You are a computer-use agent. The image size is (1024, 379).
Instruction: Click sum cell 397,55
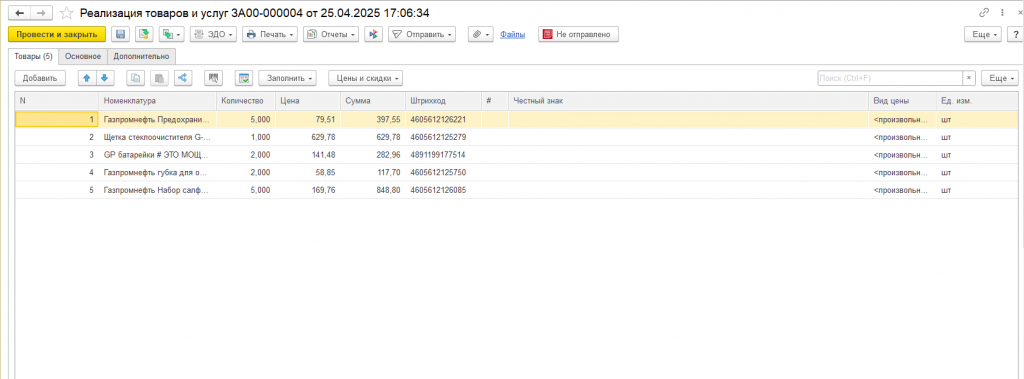(x=373, y=120)
